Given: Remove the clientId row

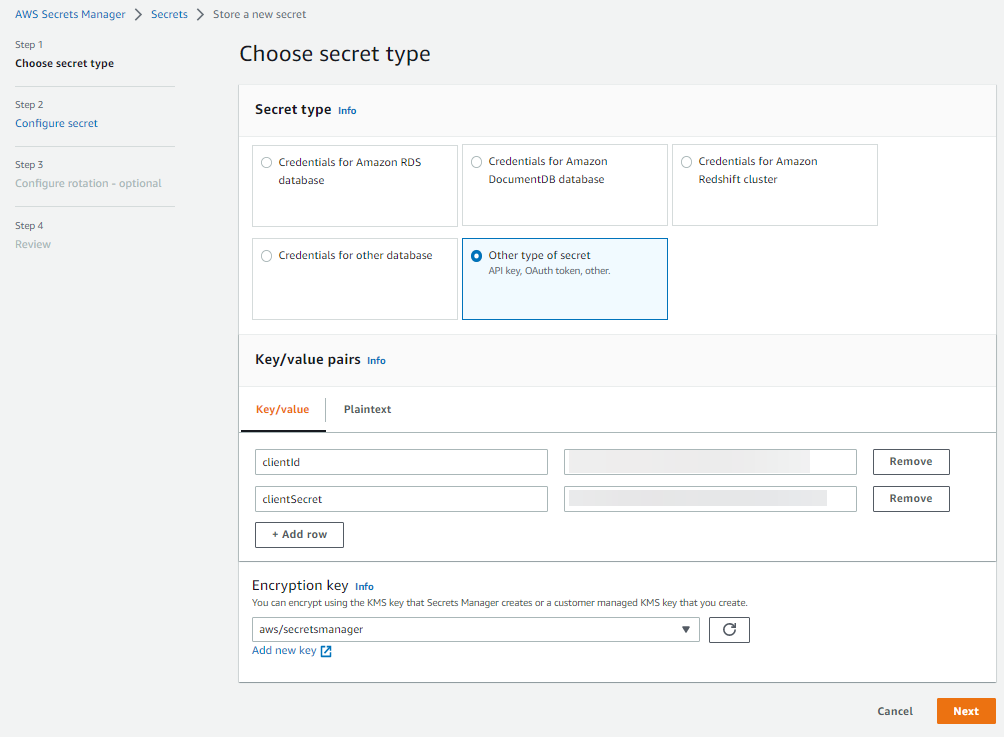Looking at the screenshot, I should click(x=910, y=462).
